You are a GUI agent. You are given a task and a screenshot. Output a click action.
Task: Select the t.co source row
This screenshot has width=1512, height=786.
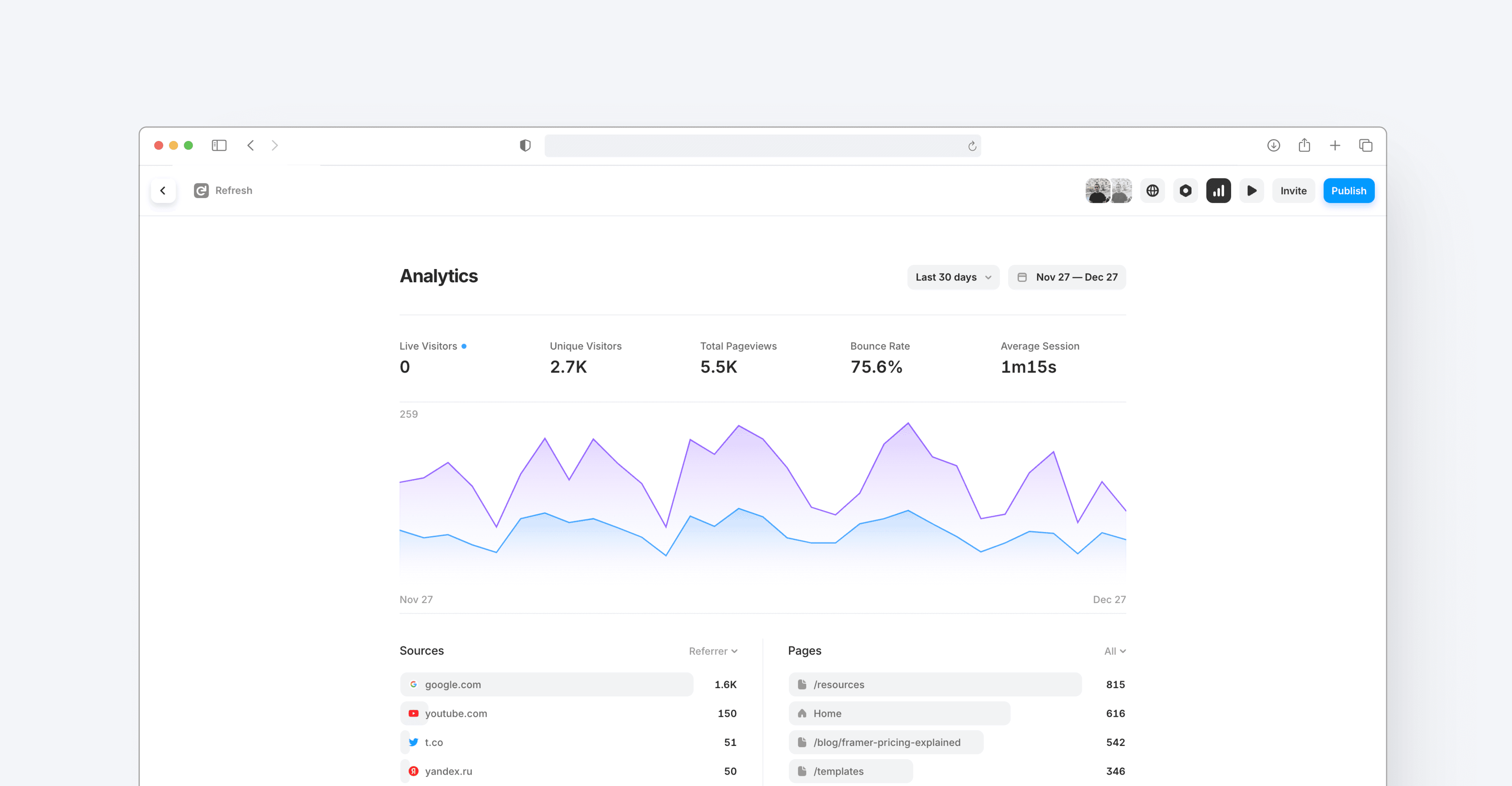click(568, 742)
